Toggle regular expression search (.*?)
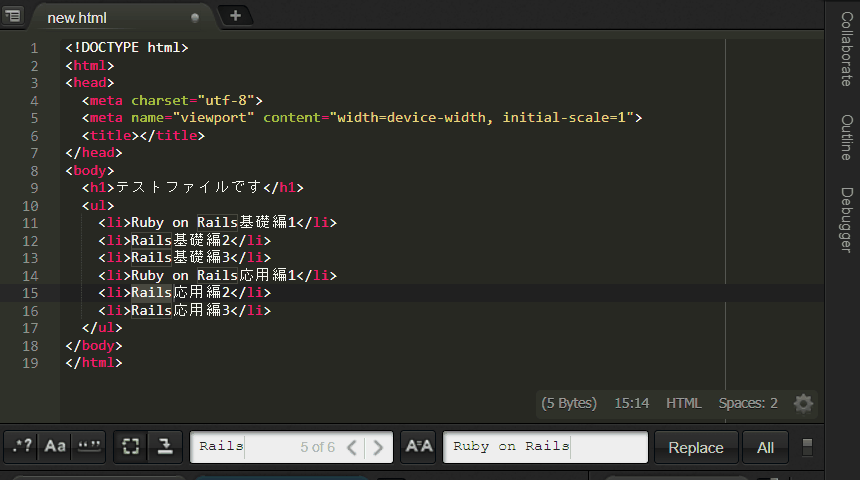The image size is (860, 480). click(x=22, y=447)
